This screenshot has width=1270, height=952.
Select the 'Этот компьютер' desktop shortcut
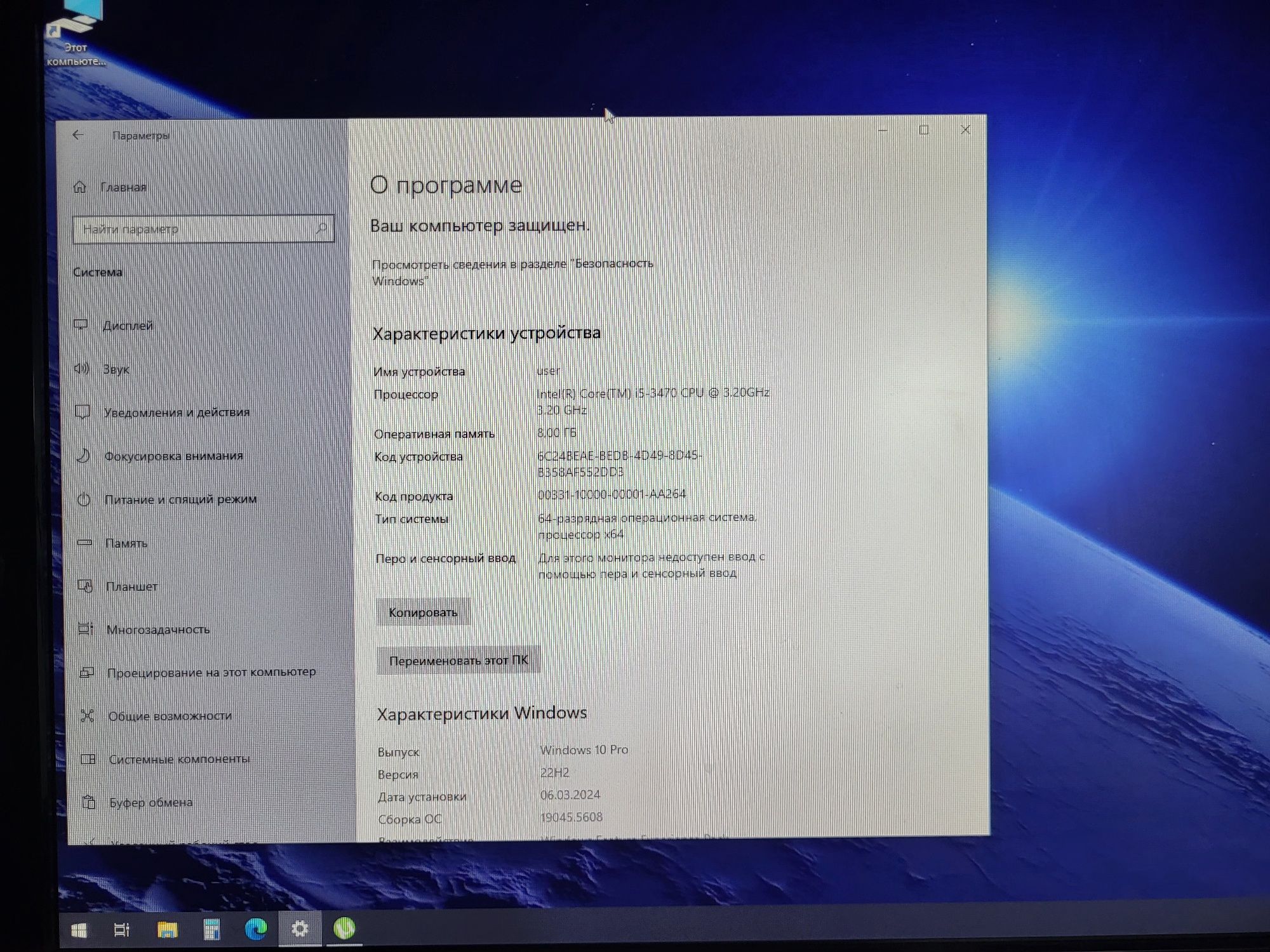[75, 33]
